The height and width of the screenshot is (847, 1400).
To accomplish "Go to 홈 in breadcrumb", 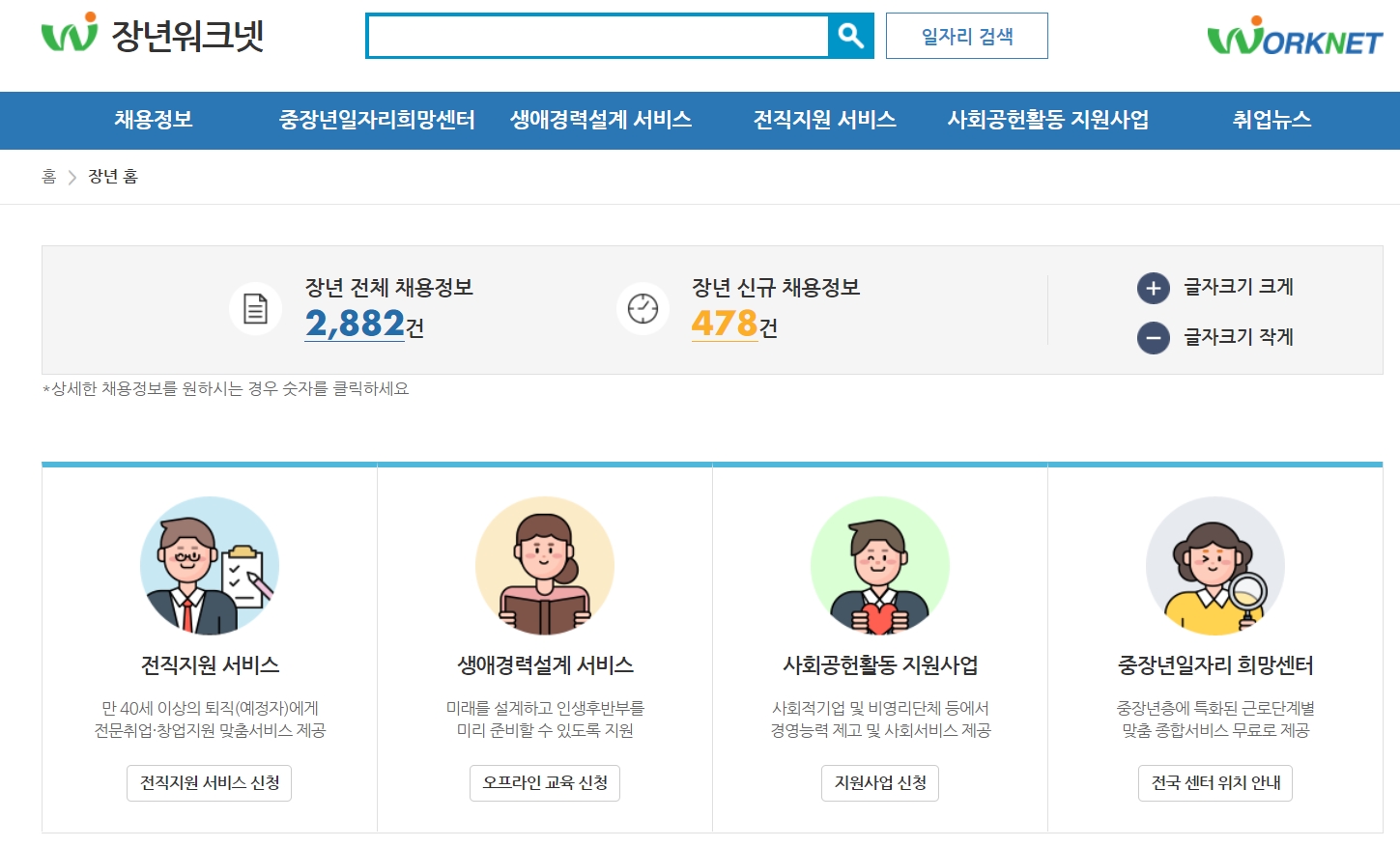I will tap(49, 176).
